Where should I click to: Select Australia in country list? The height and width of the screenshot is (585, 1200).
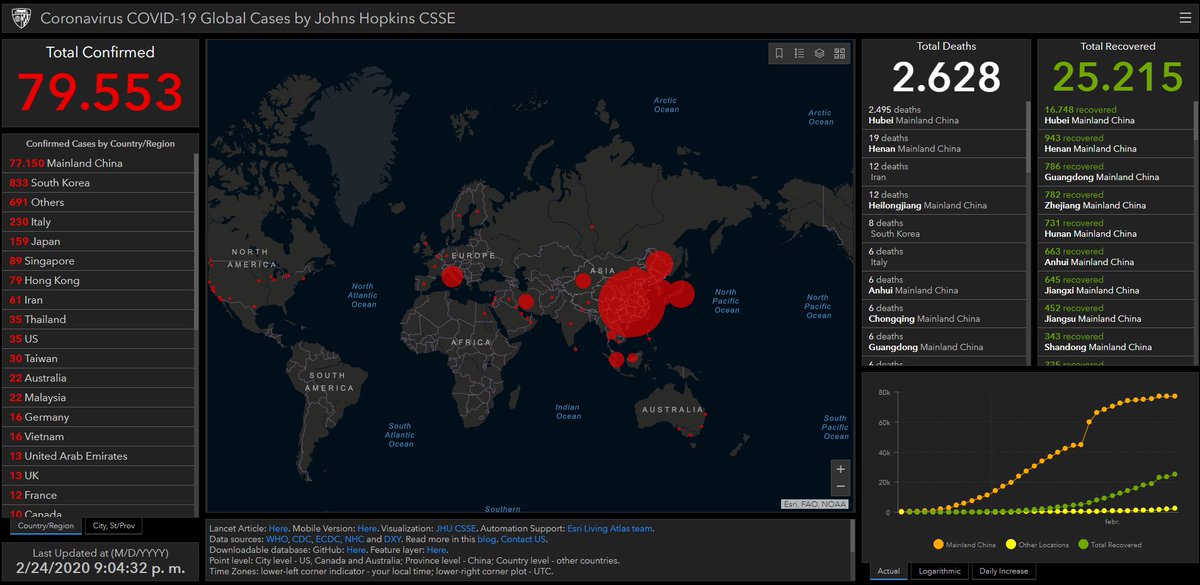99,378
